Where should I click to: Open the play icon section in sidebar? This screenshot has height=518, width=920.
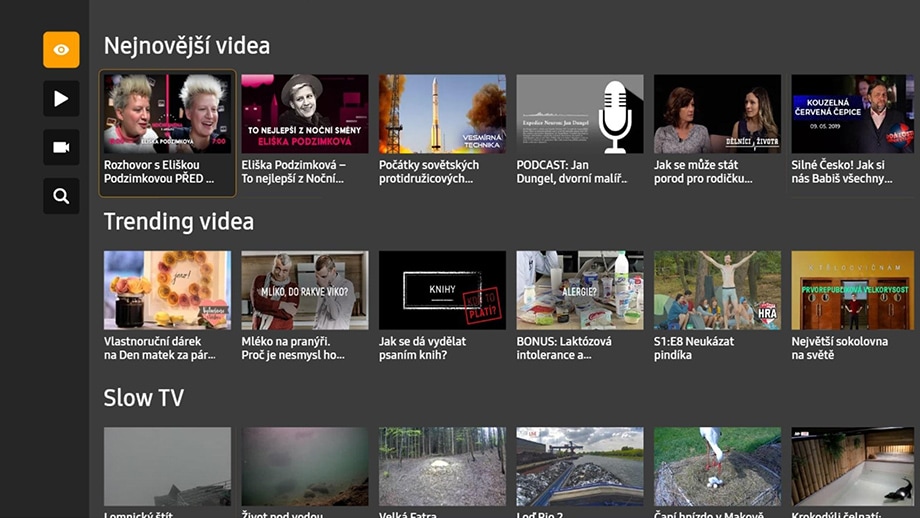tap(61, 99)
